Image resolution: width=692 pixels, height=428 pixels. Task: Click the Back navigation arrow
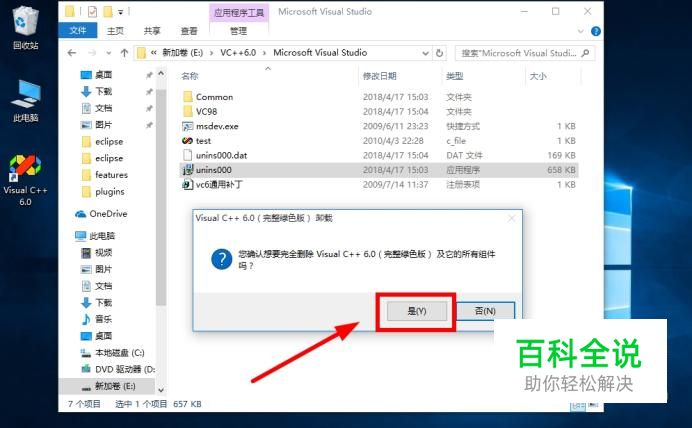[x=72, y=53]
